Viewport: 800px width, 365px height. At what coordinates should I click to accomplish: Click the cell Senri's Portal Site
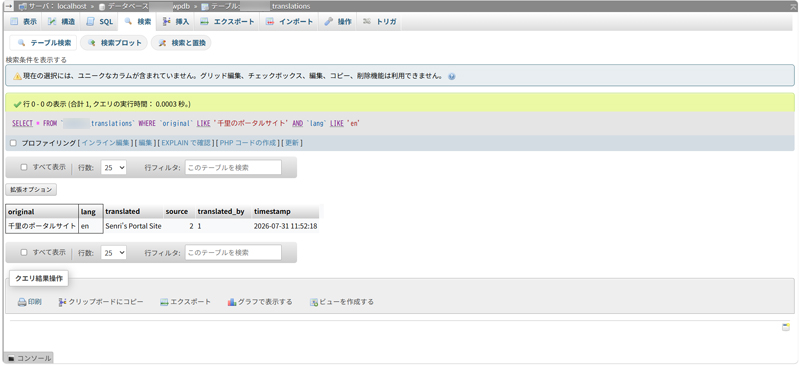click(133, 226)
